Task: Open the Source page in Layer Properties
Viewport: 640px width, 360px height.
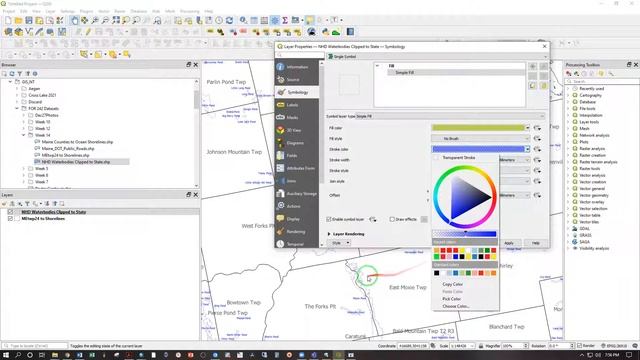Action: (x=297, y=80)
